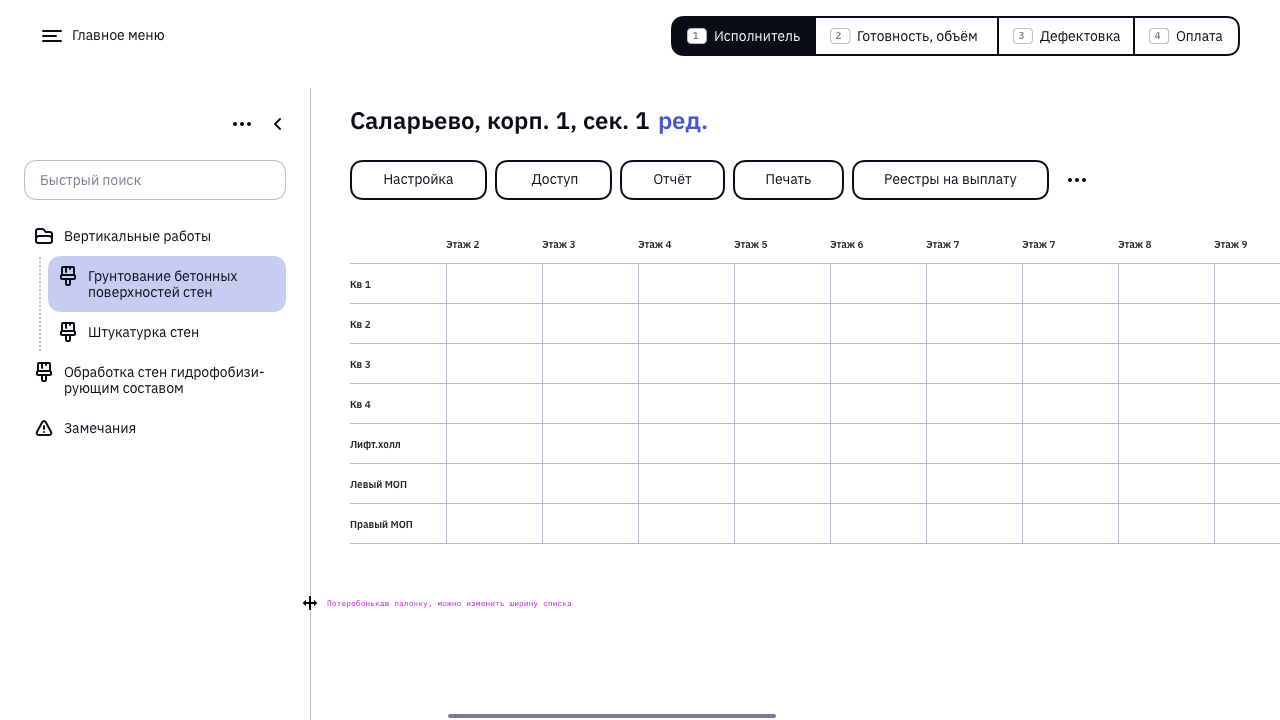The height and width of the screenshot is (720, 1280).
Task: Switch to the Дефектовка tab
Action: (x=1066, y=36)
